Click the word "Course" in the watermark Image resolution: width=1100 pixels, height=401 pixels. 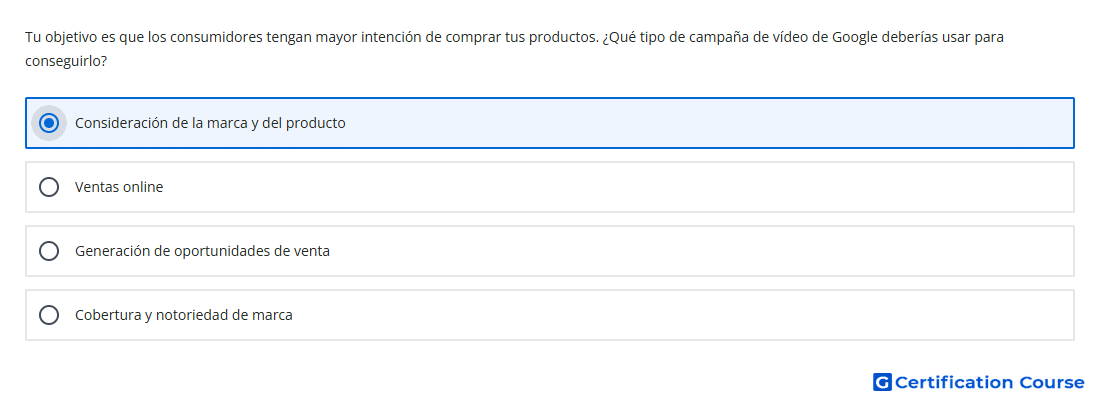tap(1052, 382)
